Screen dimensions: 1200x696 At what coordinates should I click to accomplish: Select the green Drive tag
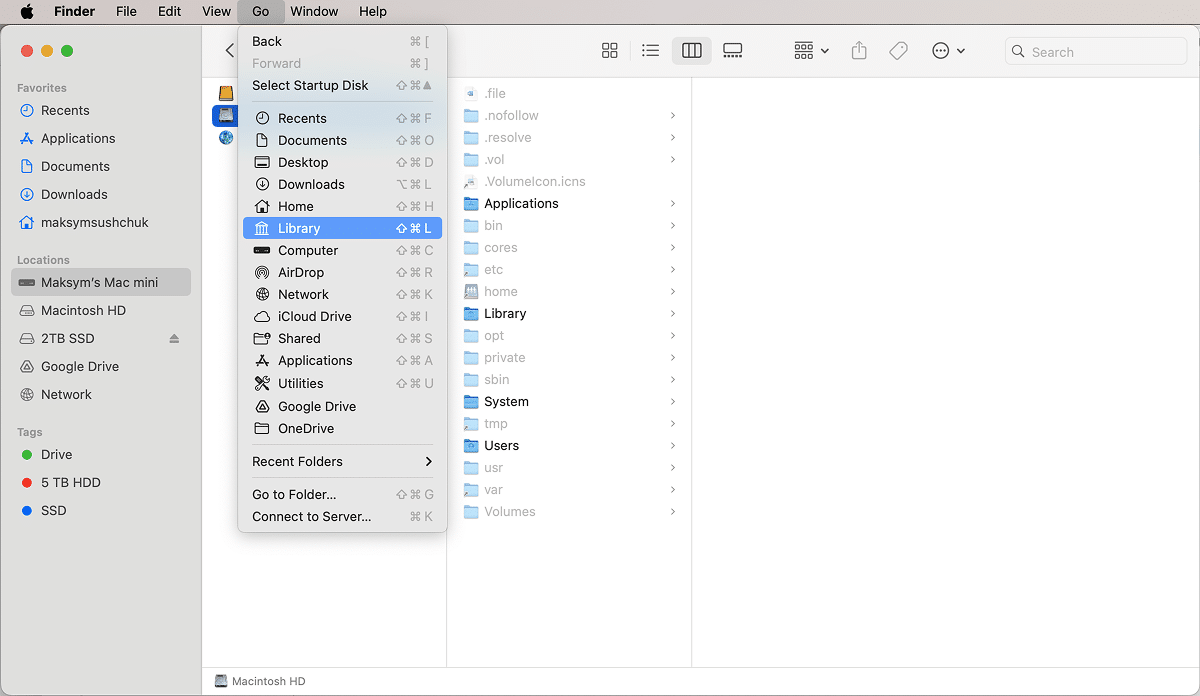coord(100,454)
